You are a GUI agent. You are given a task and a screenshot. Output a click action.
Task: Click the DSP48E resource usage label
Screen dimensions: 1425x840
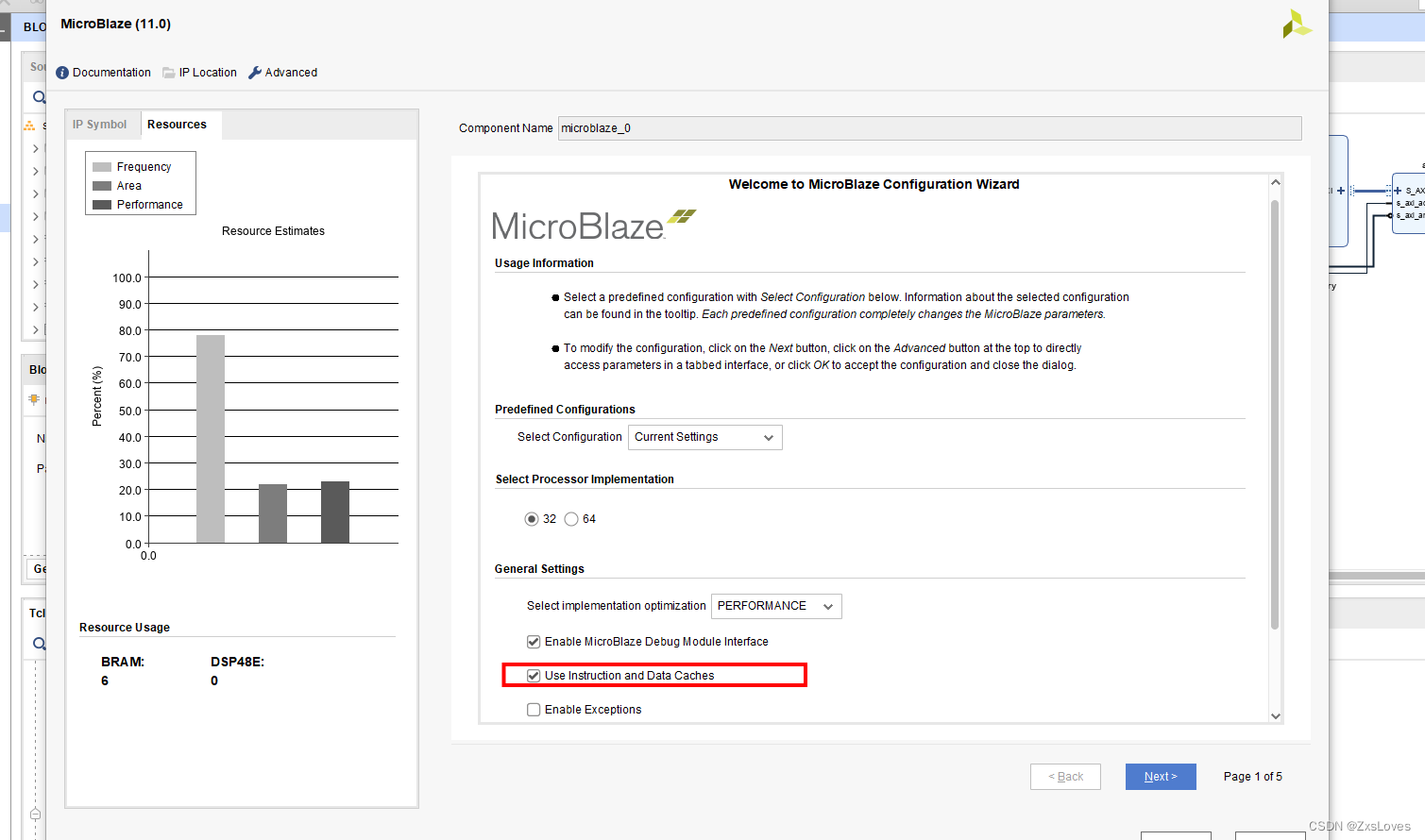click(237, 662)
